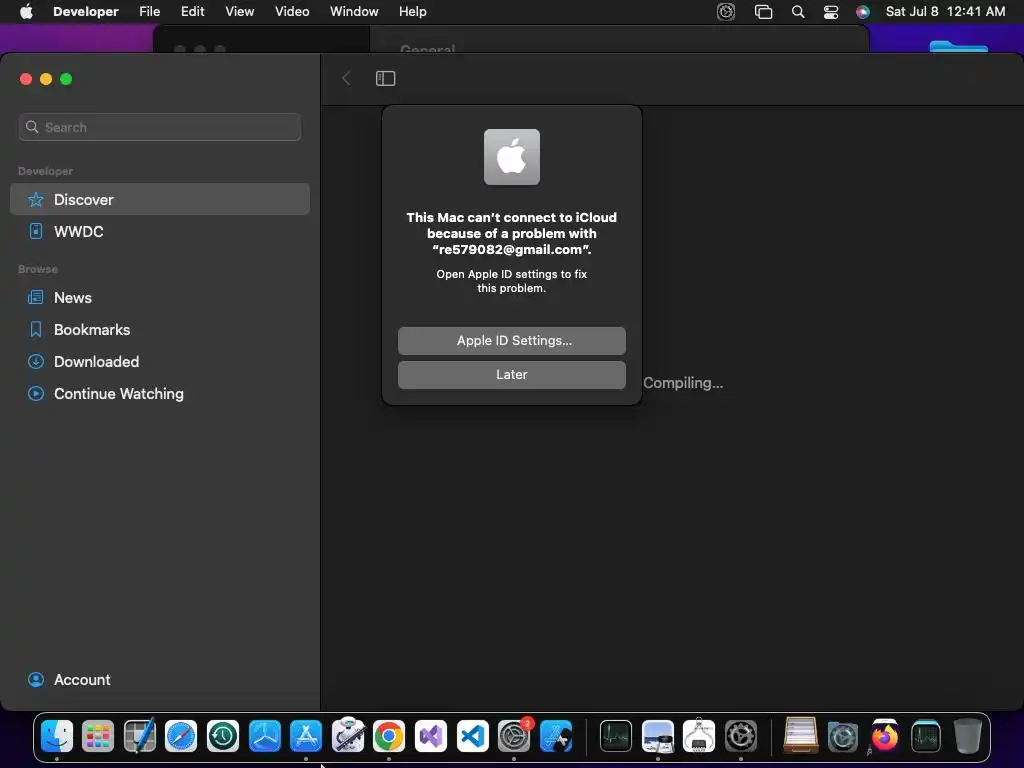This screenshot has width=1024, height=768.
Task: Open Spotlight search in menu bar
Action: pos(797,12)
